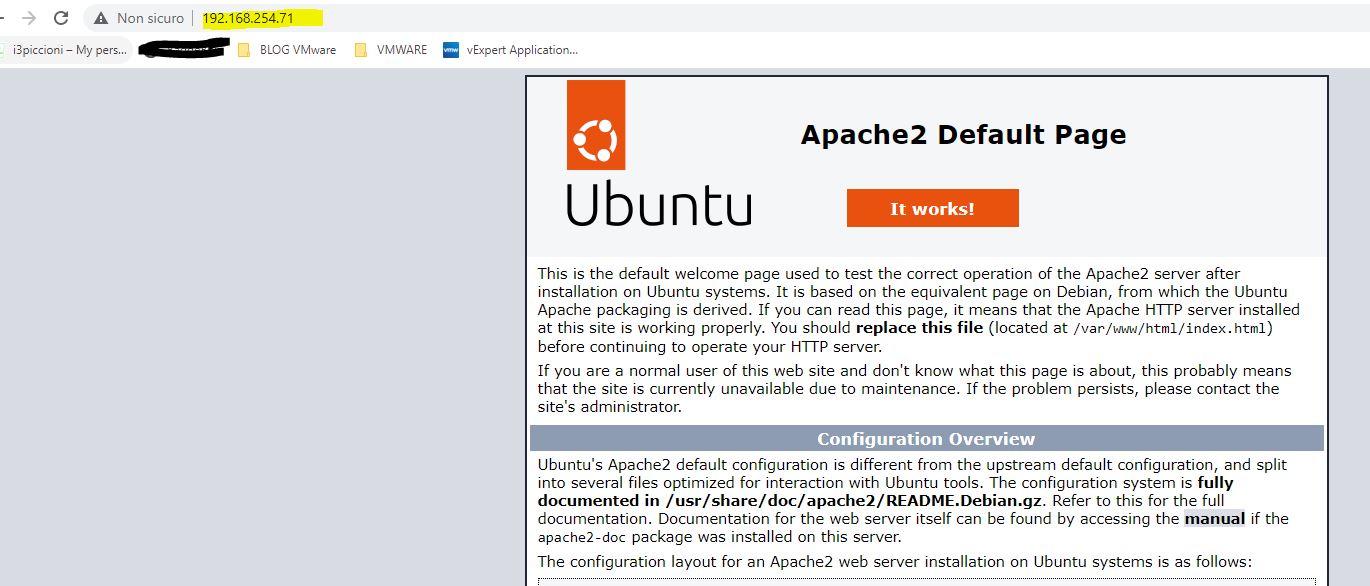Open the vExpert Application bookmark
This screenshot has width=1370, height=586.
coord(510,49)
